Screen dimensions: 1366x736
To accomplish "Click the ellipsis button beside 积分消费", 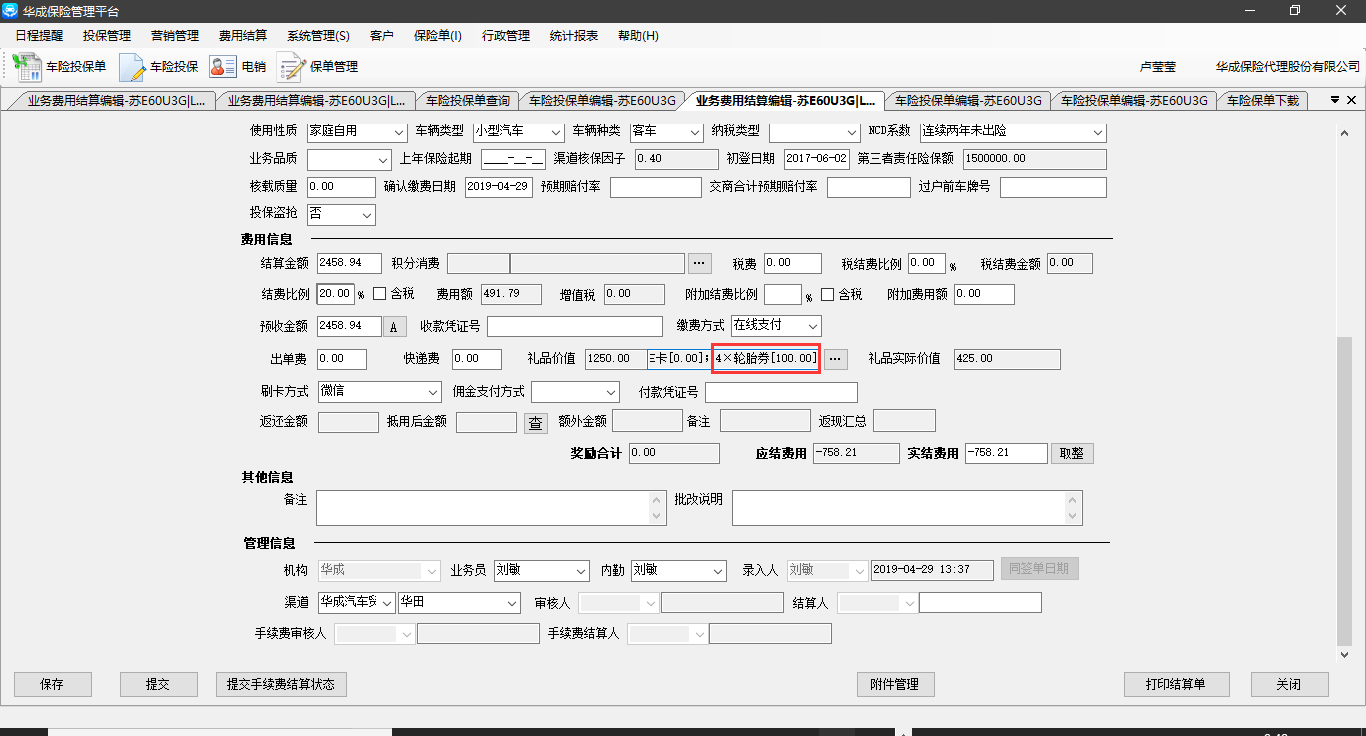I will [700, 263].
